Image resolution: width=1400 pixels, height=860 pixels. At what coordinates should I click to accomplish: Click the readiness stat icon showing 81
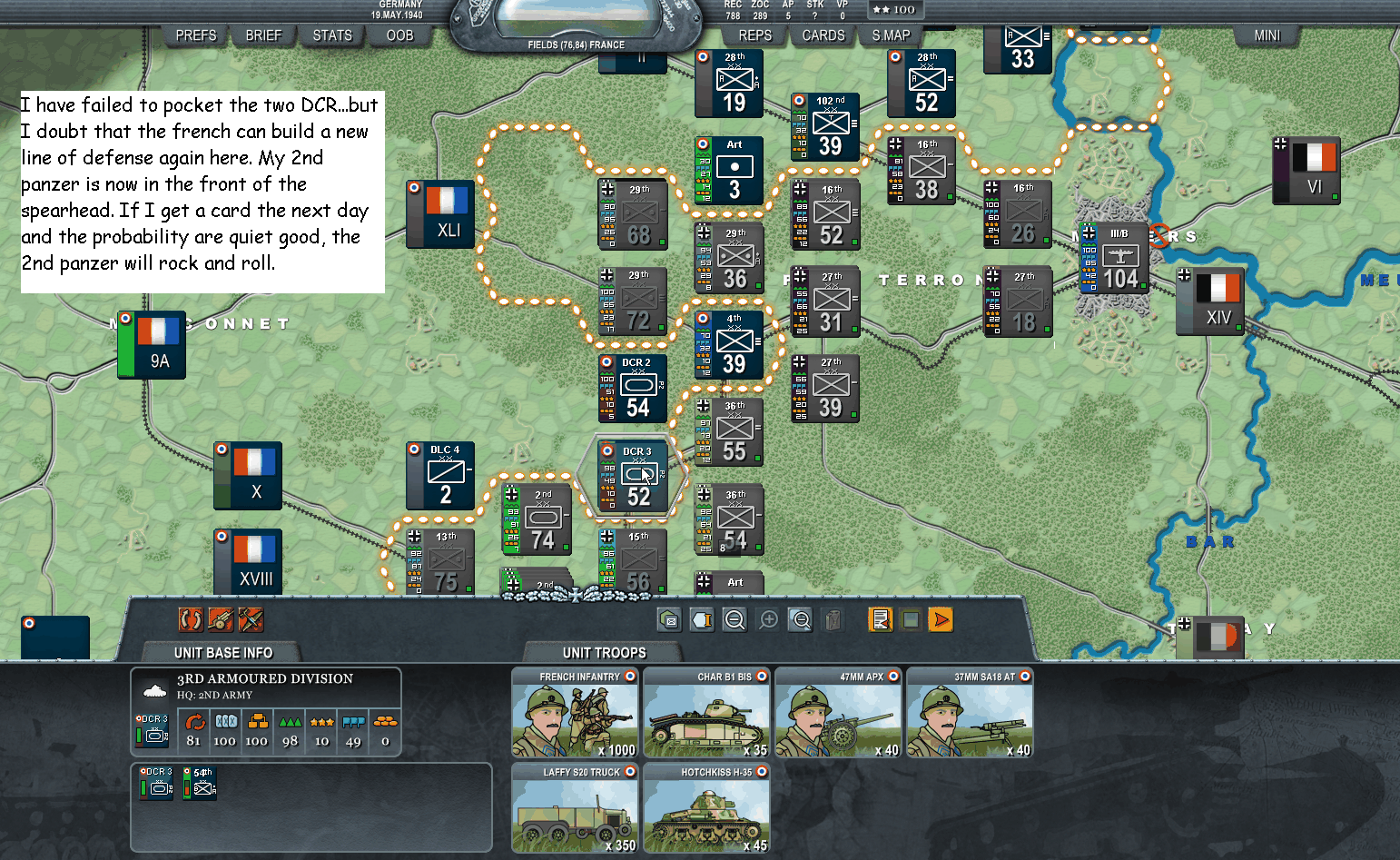coord(194,722)
